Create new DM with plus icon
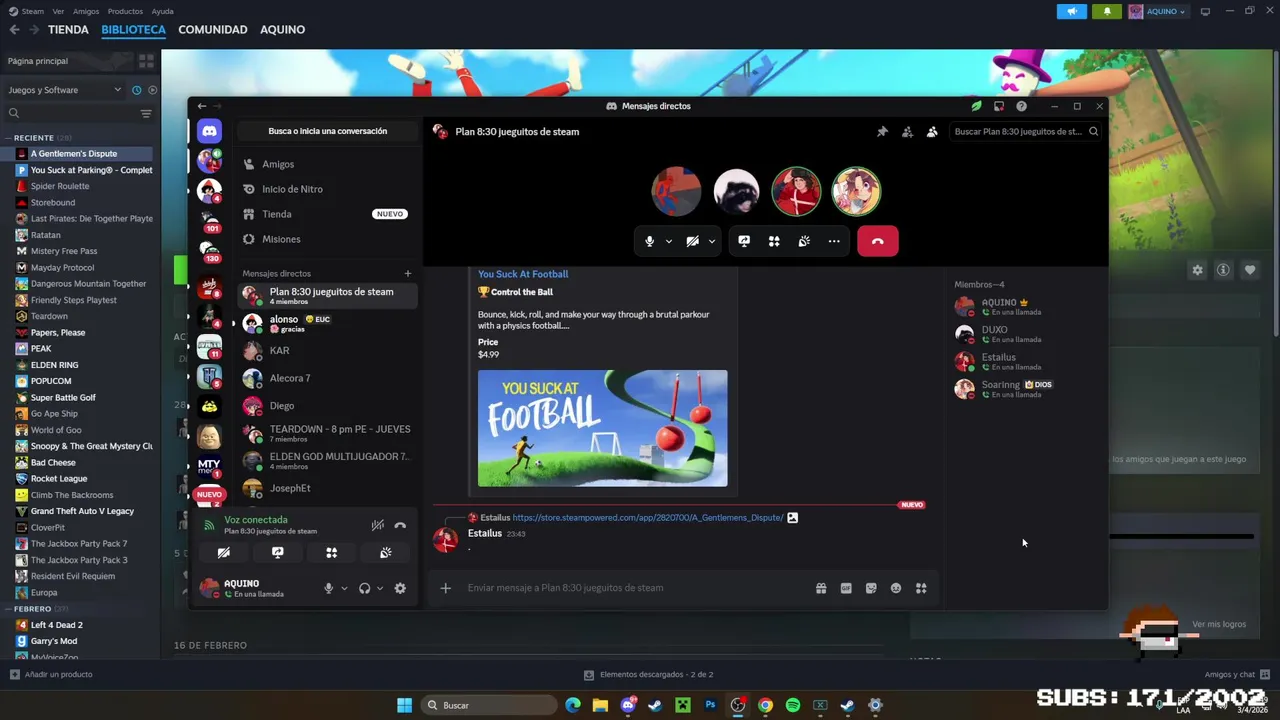 pyautogui.click(x=407, y=273)
